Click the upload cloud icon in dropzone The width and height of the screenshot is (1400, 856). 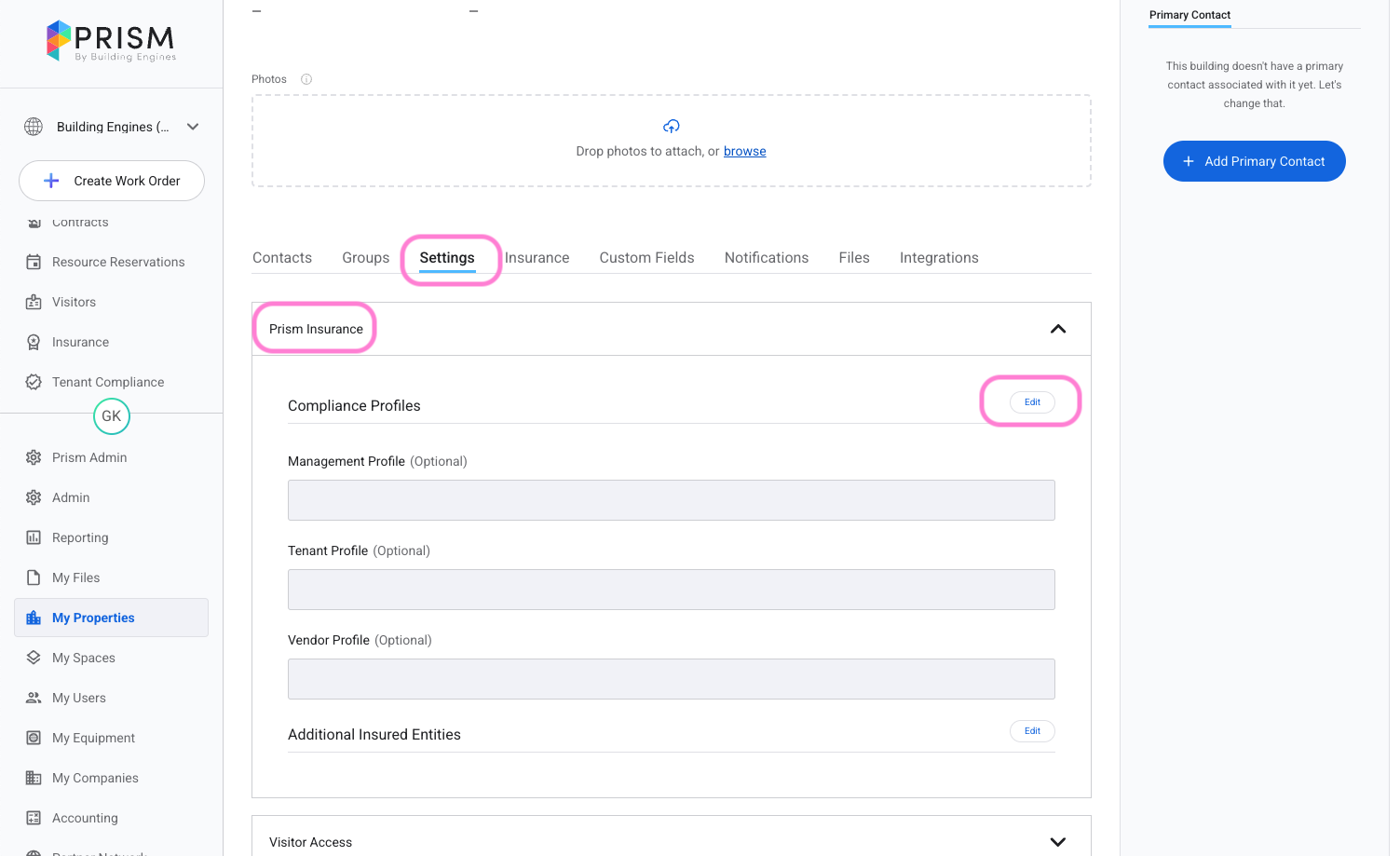click(671, 127)
